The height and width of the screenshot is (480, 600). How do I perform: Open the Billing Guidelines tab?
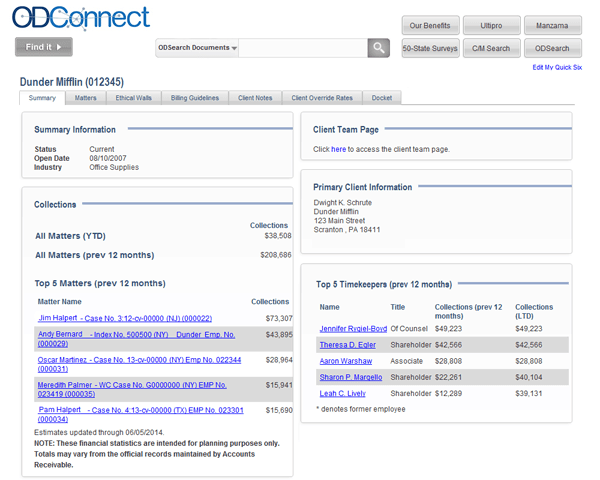coord(195,98)
